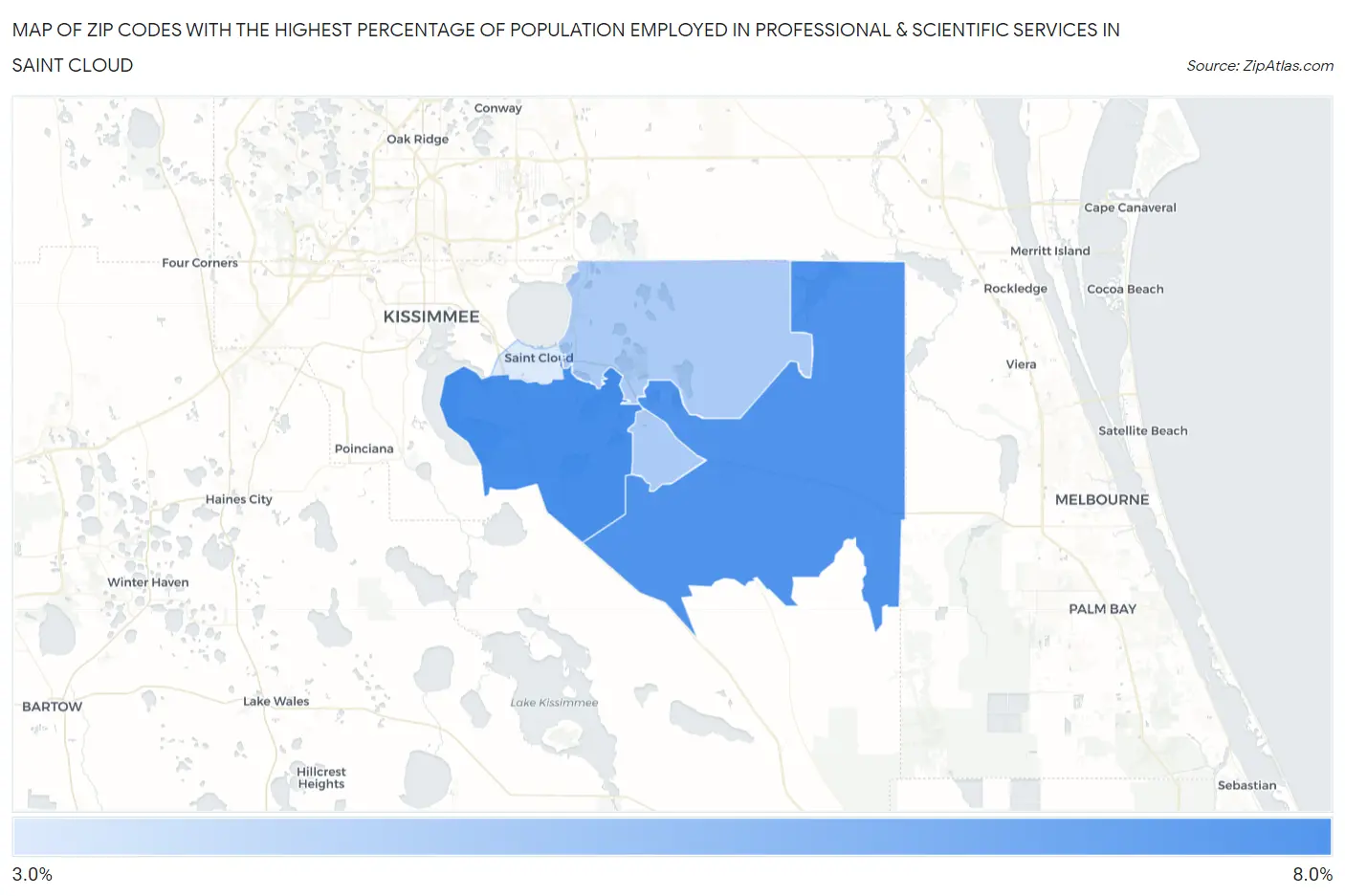
Task: Click the map title heading
Action: [x=565, y=47]
